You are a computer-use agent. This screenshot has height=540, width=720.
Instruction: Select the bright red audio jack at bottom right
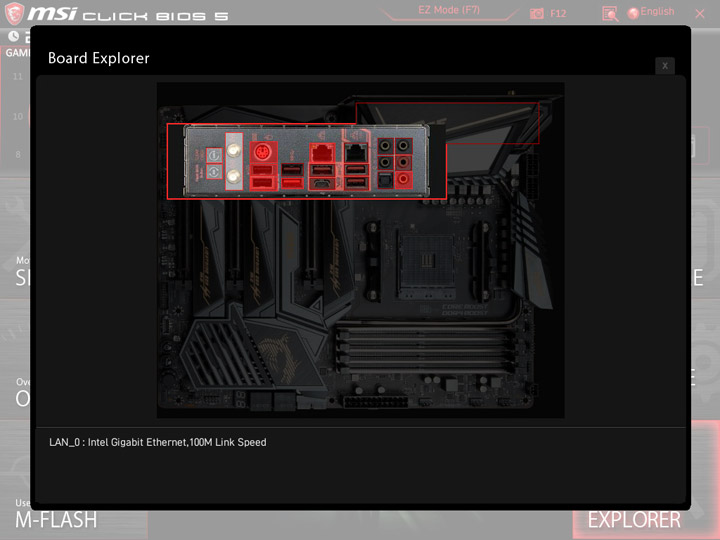(x=404, y=180)
